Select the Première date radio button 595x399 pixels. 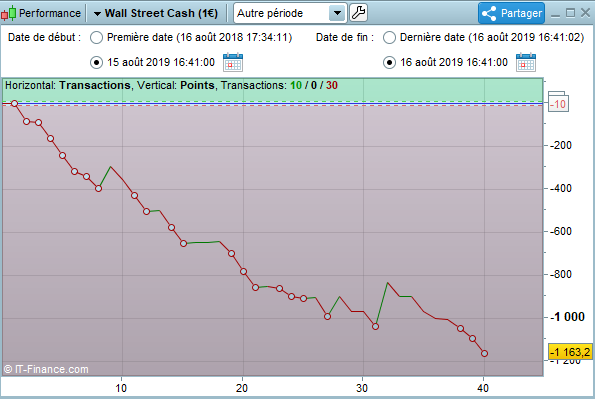point(96,38)
